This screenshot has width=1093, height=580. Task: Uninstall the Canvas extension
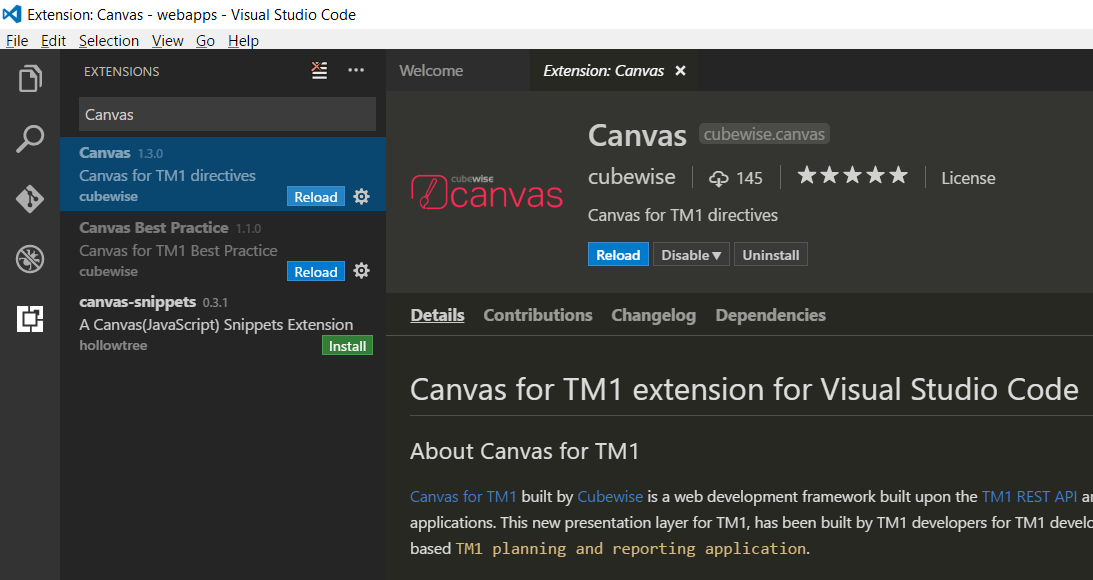(x=770, y=254)
